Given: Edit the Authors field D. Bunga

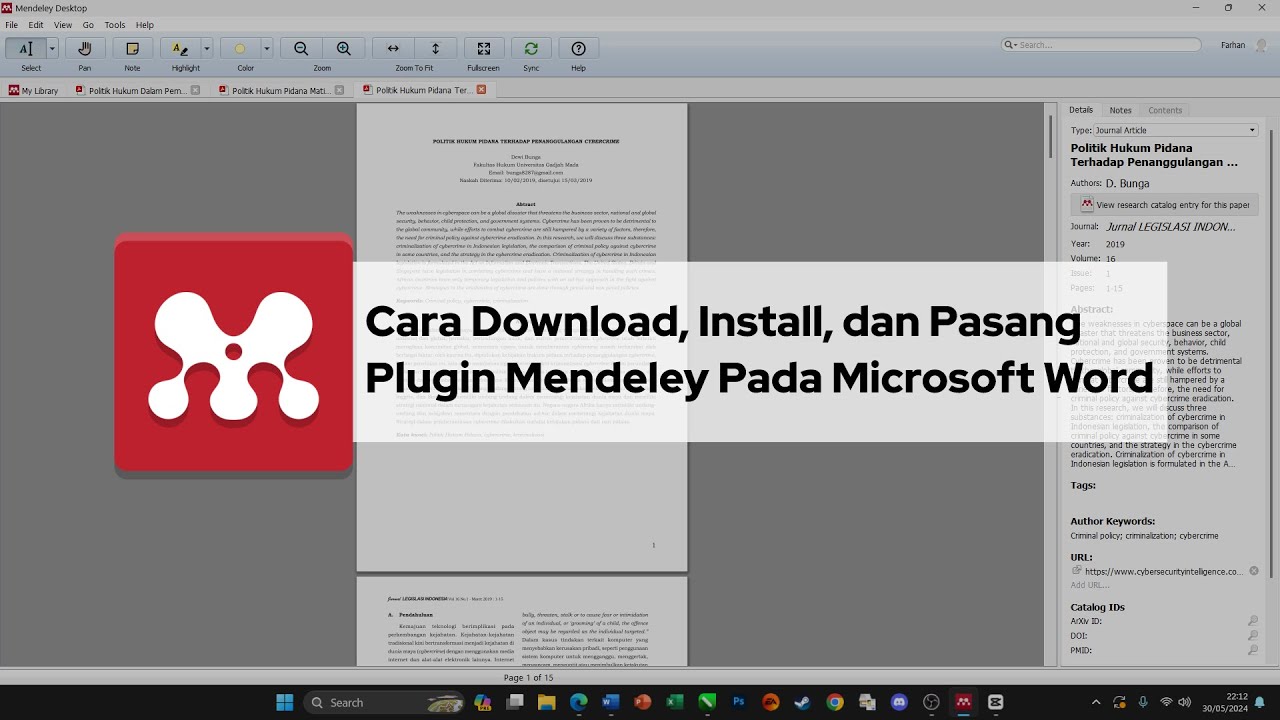Looking at the screenshot, I should click(x=1128, y=184).
